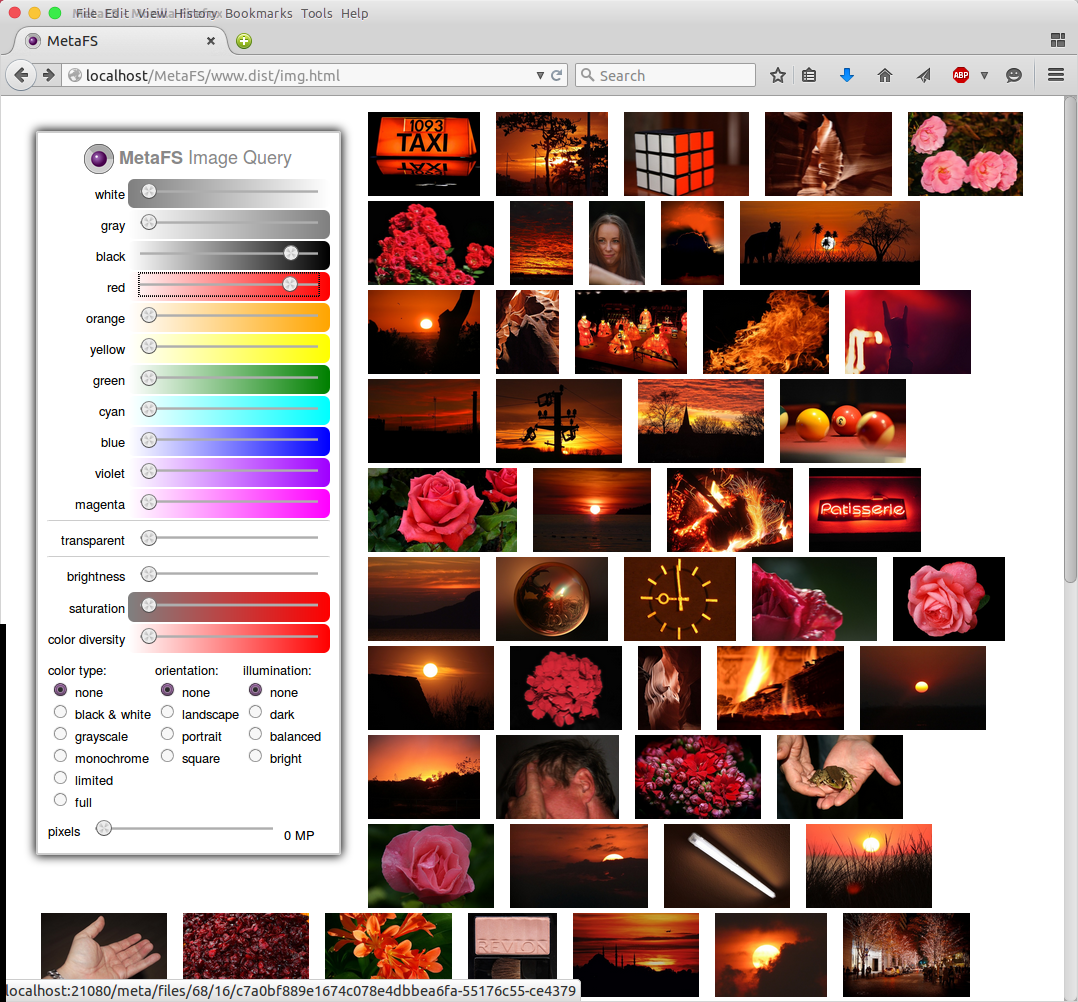This screenshot has height=1002, width=1078.
Task: Click the blue color slider
Action: [229, 439]
